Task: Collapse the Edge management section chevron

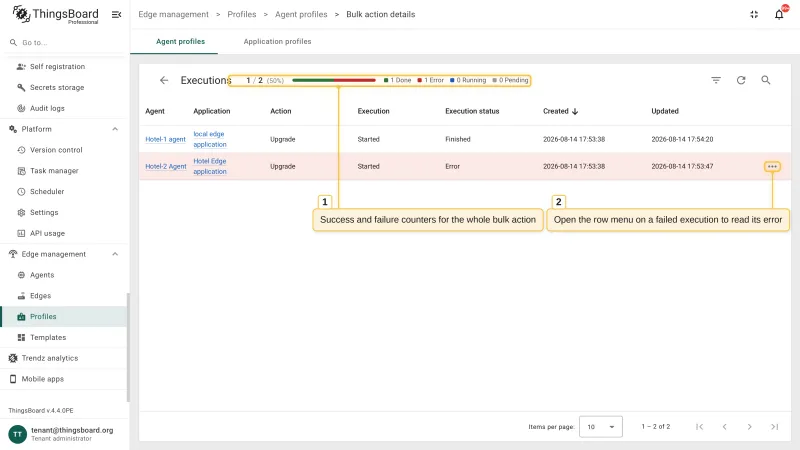Action: click(115, 254)
